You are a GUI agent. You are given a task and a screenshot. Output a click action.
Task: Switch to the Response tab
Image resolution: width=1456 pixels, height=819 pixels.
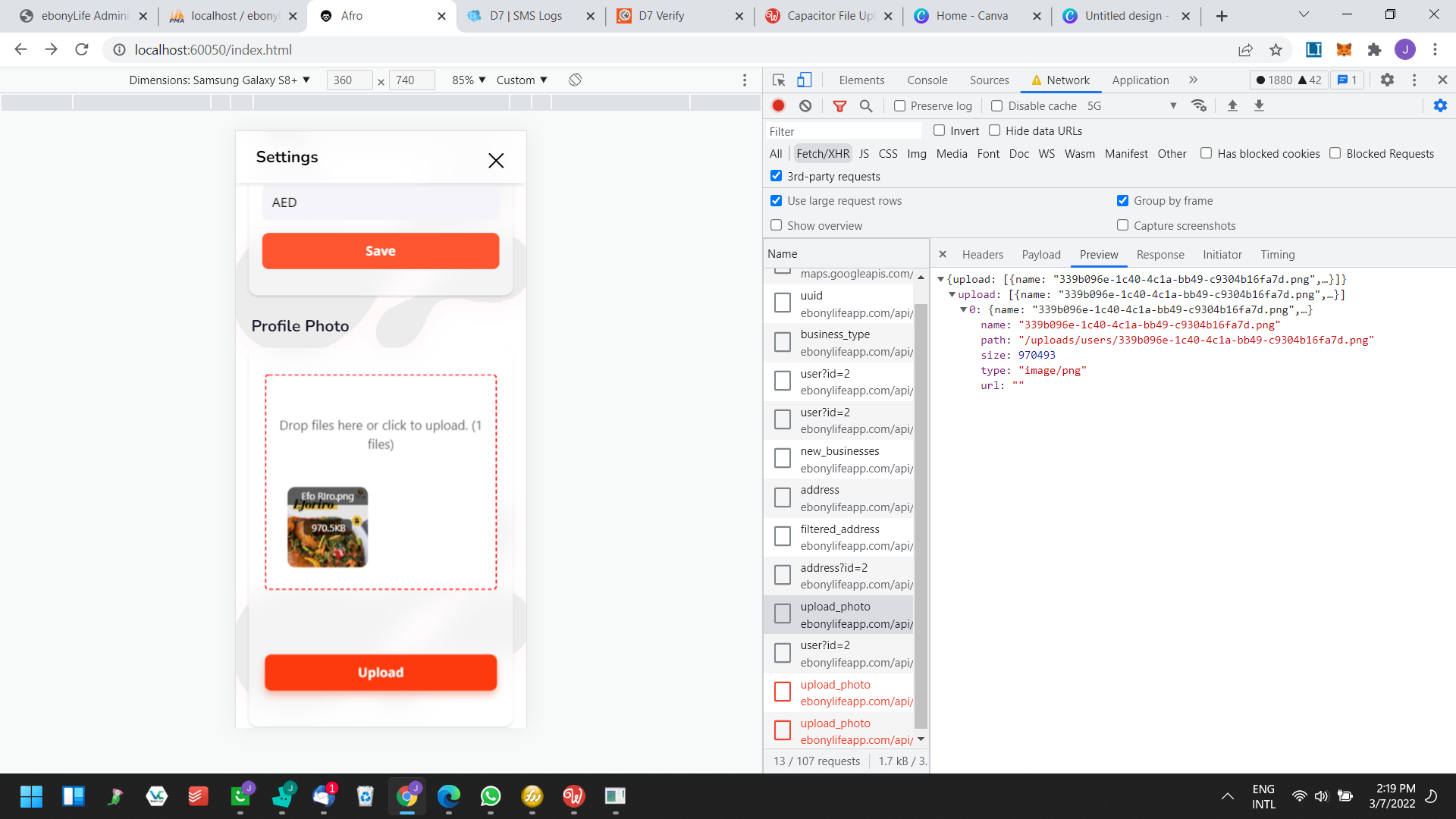tap(1159, 255)
